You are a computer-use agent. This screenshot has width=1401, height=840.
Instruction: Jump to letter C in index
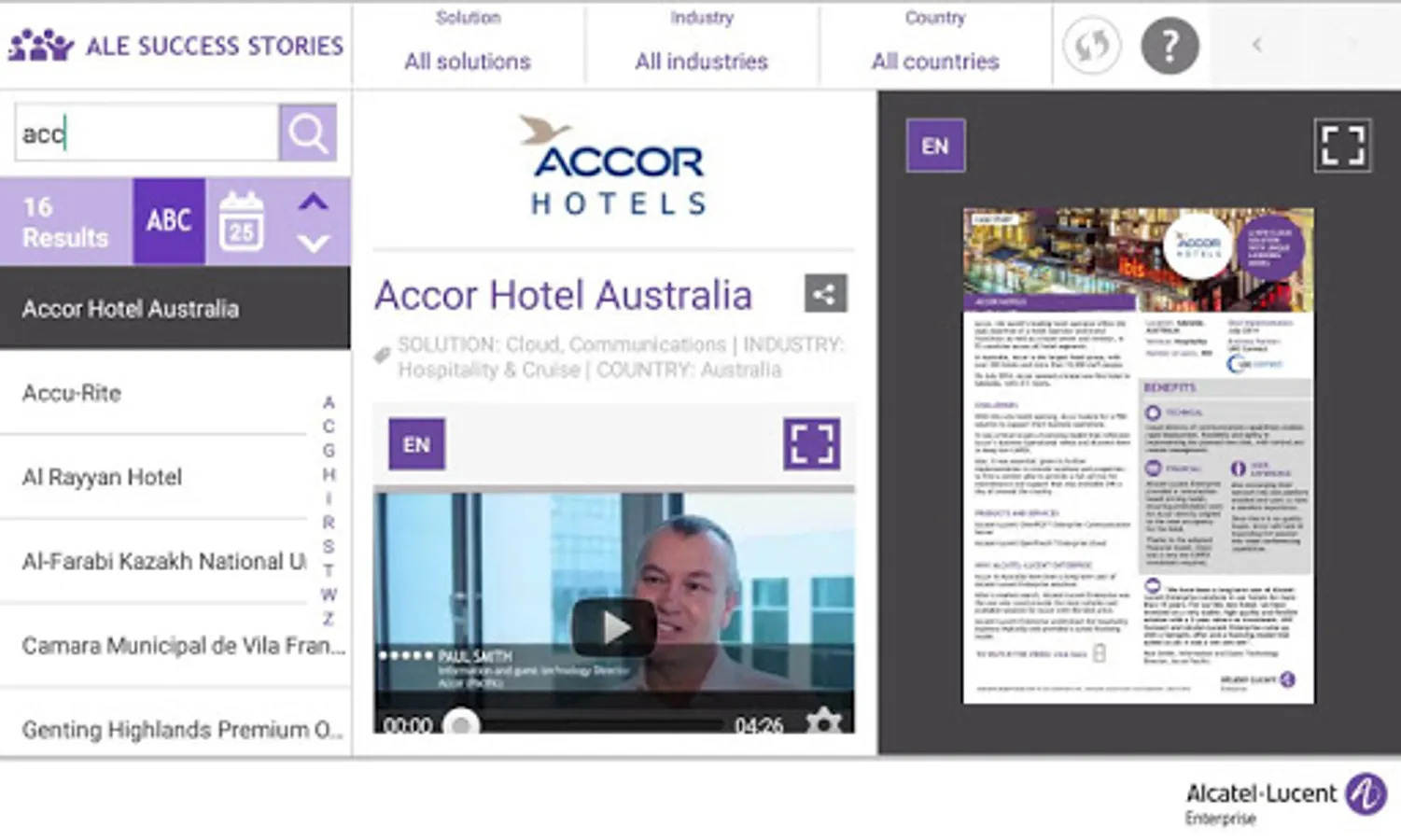(x=329, y=427)
